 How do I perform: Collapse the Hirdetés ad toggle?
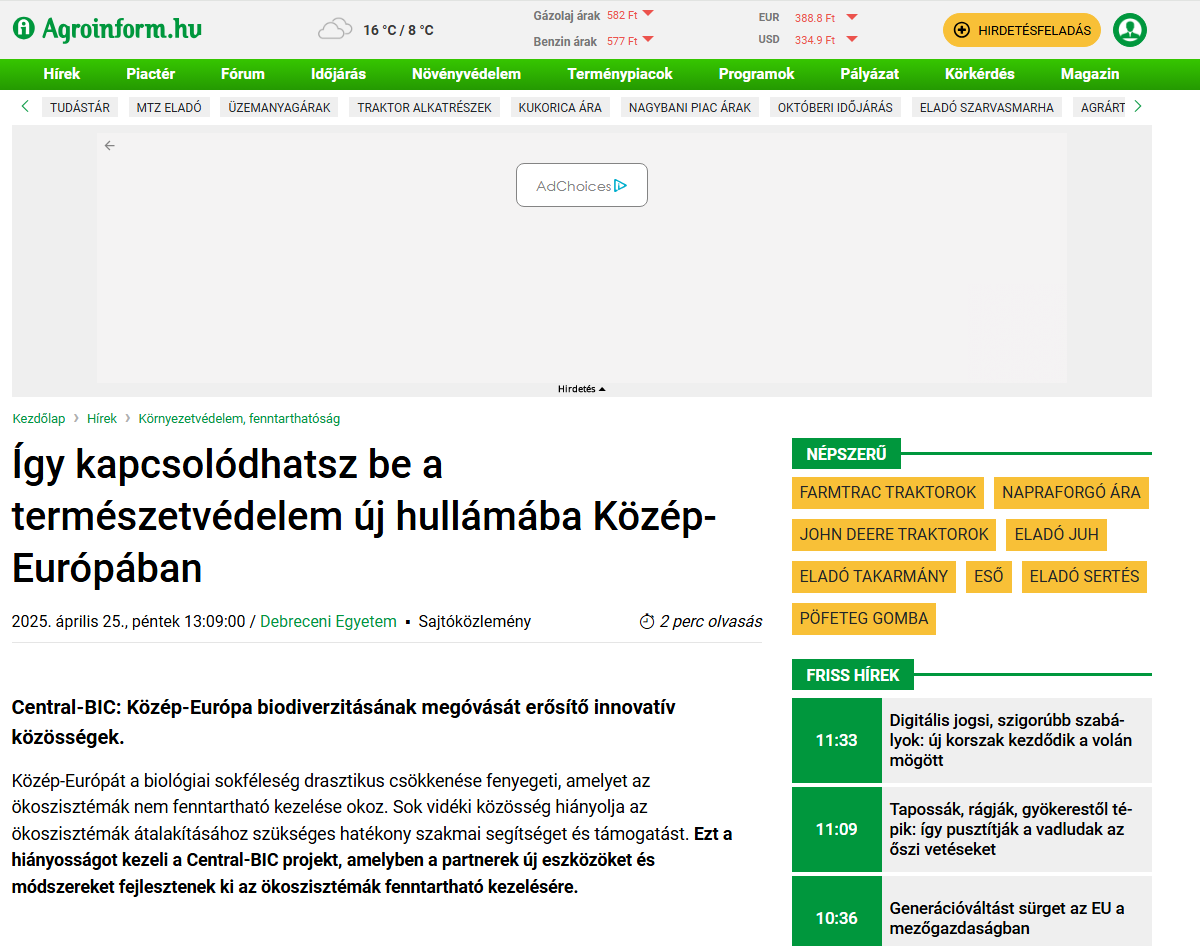click(x=582, y=389)
